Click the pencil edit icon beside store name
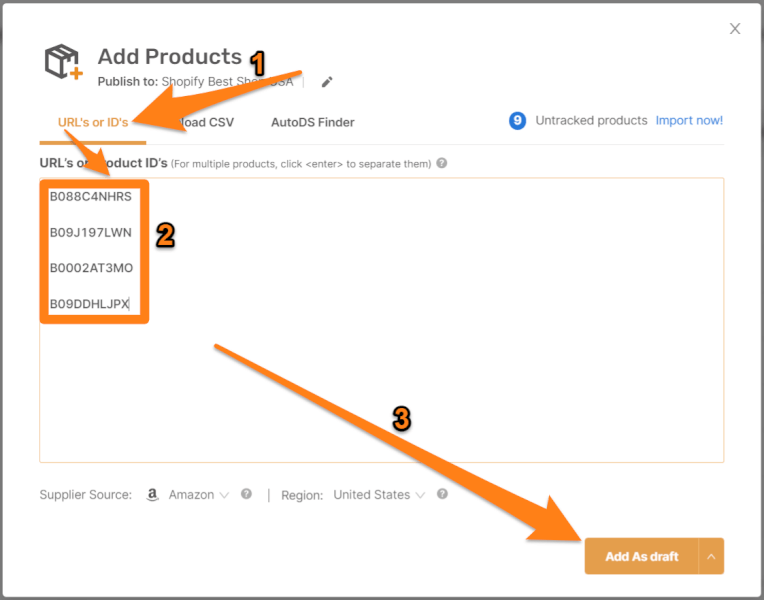The image size is (764, 600). click(x=327, y=82)
